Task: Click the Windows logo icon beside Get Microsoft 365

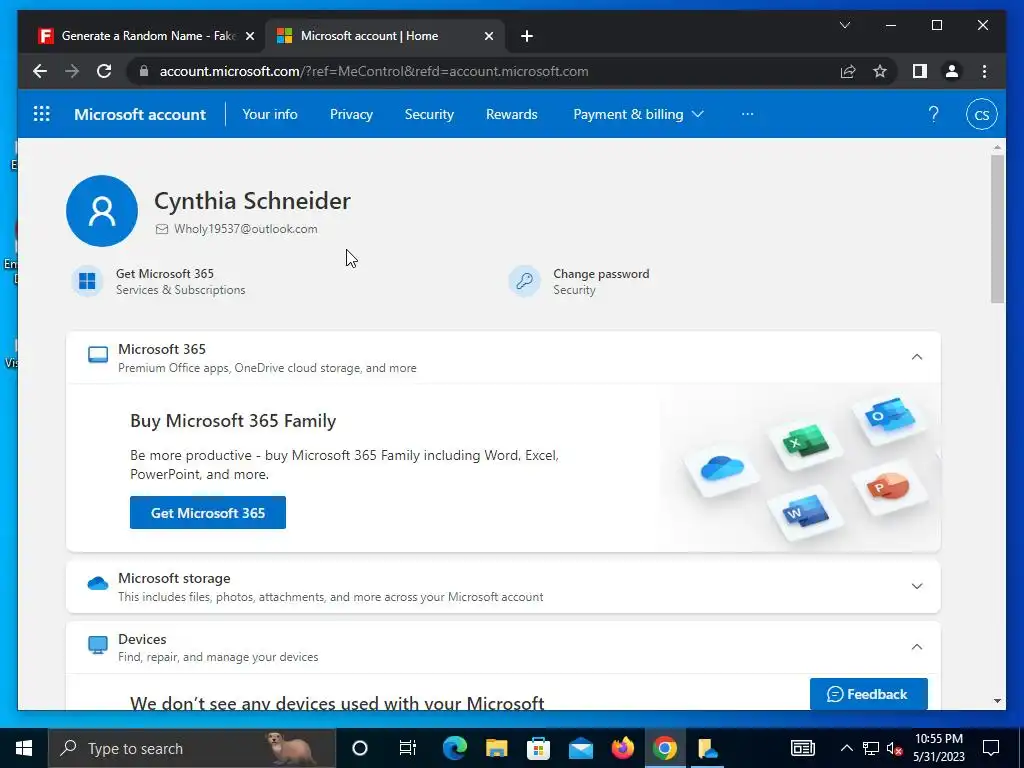Action: 88,281
